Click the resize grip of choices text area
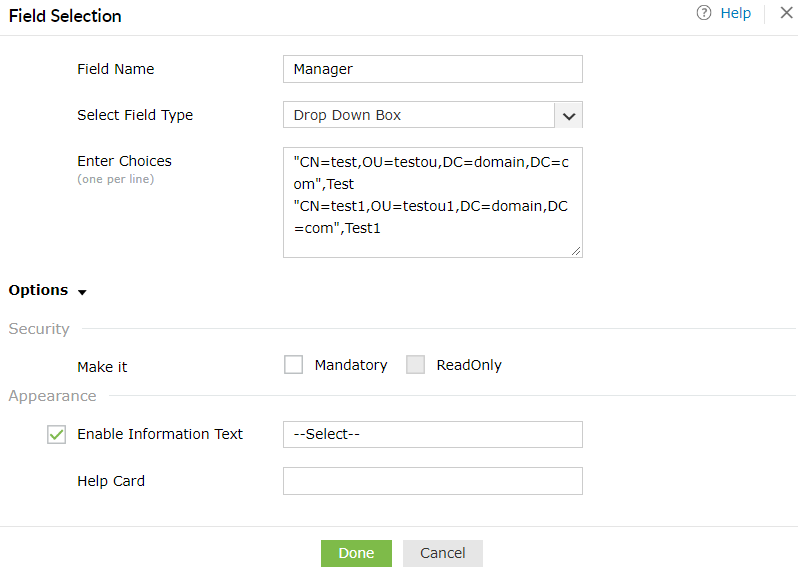Viewport: 798px width, 572px height. pyautogui.click(x=576, y=251)
